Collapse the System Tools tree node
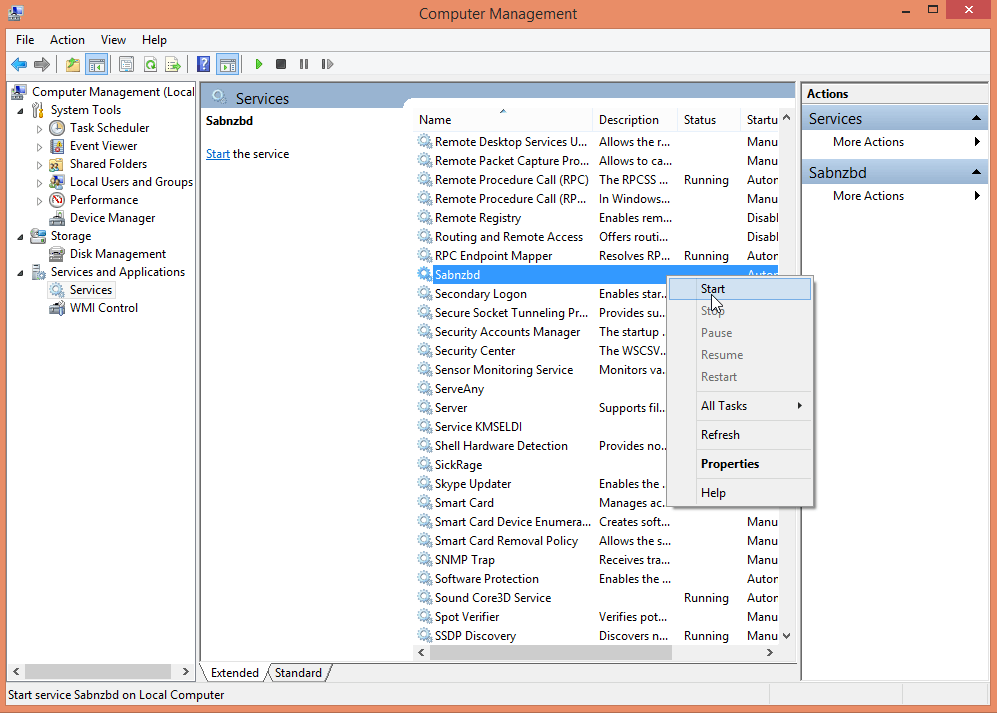997x713 pixels. coord(22,111)
